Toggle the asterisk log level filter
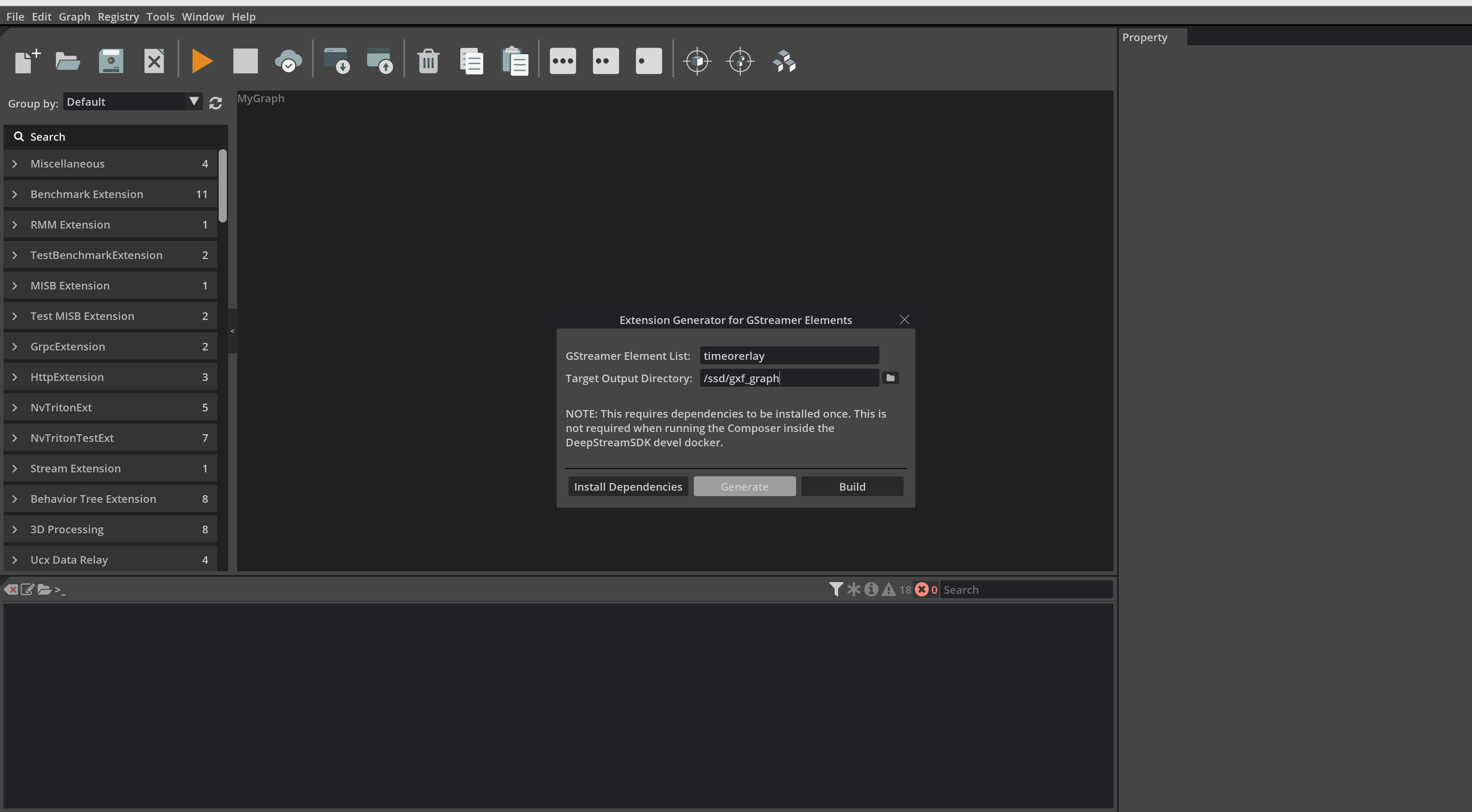 [854, 589]
